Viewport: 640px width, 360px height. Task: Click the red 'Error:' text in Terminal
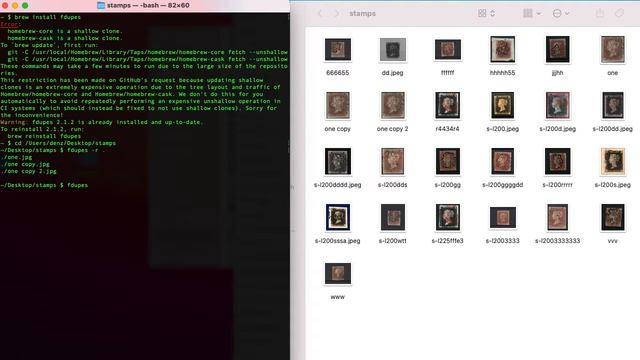click(x=11, y=24)
